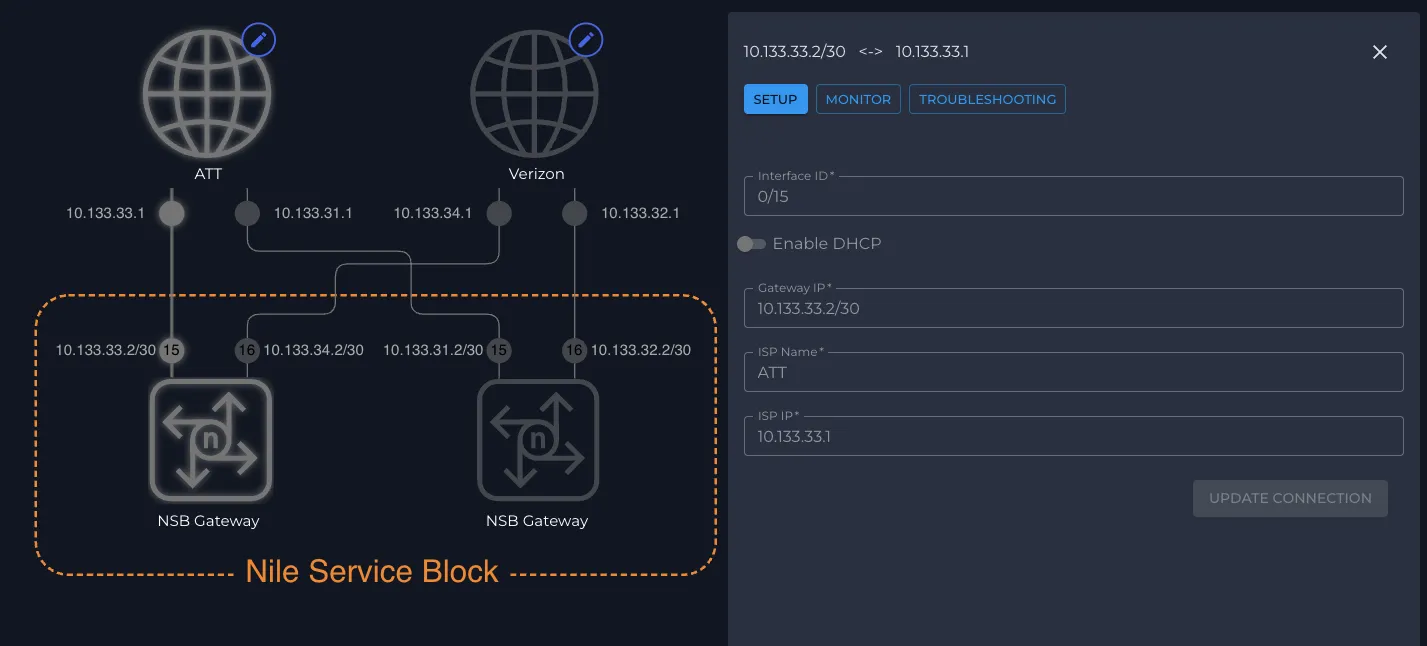Open the pencil edit icon on Verizon

coord(586,40)
